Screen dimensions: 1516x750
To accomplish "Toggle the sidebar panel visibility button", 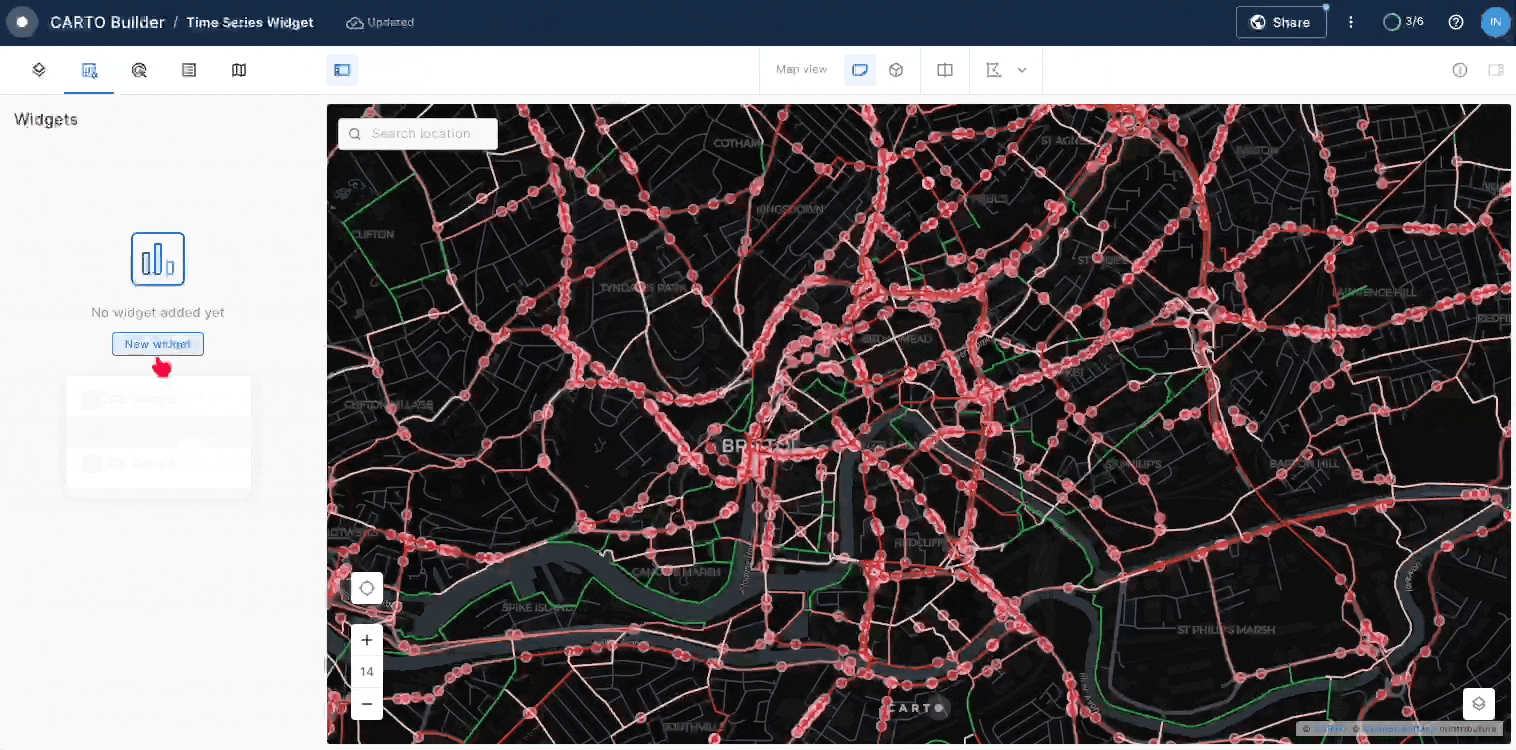I will click(x=342, y=70).
